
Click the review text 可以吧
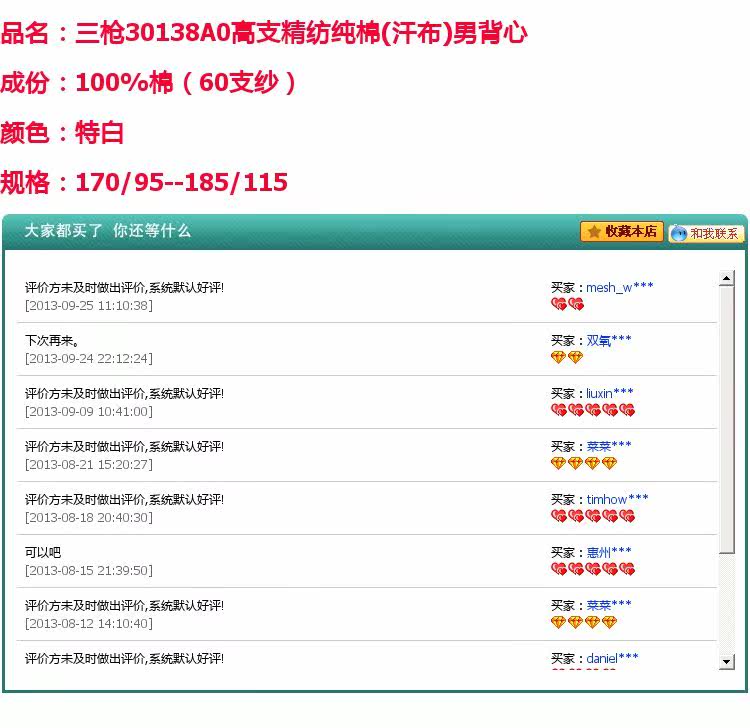pos(43,552)
